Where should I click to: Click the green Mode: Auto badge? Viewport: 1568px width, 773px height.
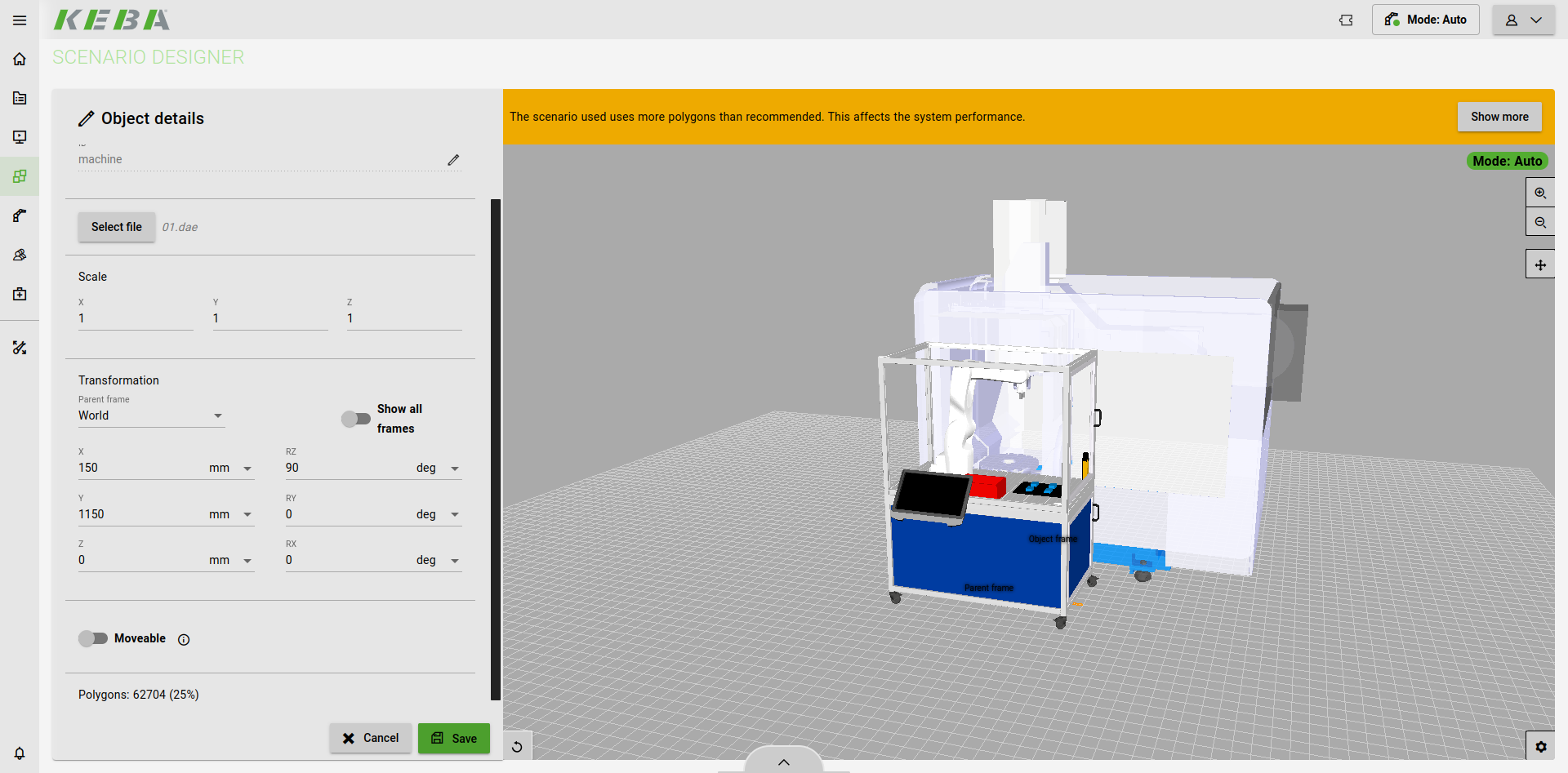point(1507,161)
